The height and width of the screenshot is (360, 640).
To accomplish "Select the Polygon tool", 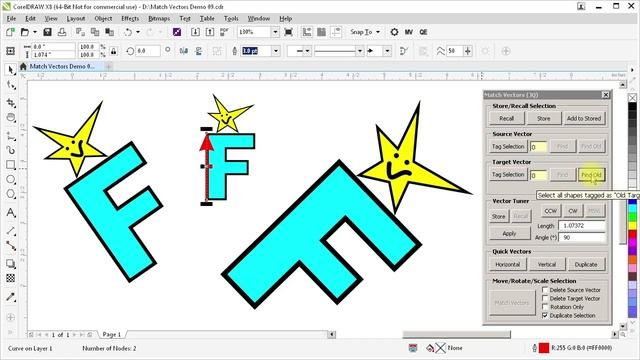I will (11, 194).
